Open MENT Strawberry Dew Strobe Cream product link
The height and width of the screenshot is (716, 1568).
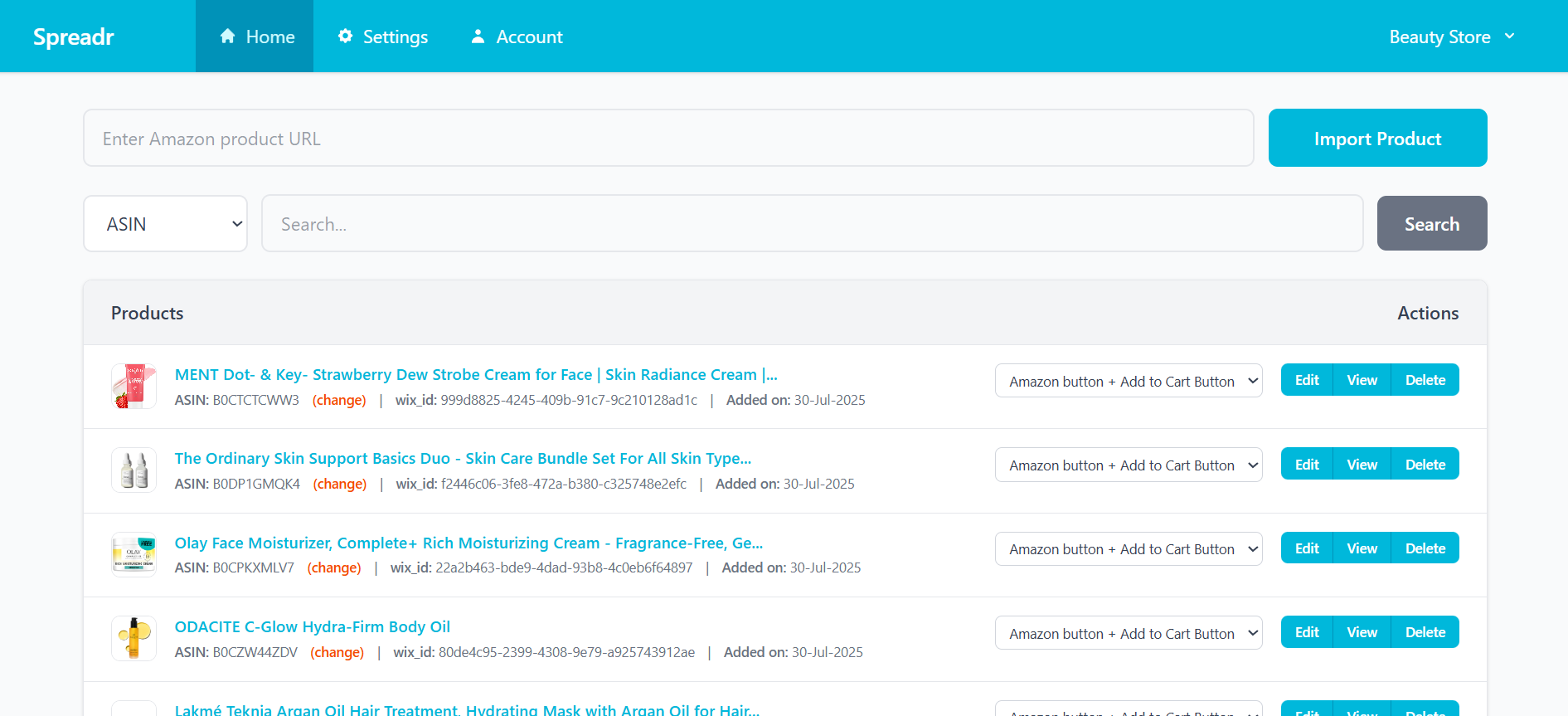tap(476, 375)
